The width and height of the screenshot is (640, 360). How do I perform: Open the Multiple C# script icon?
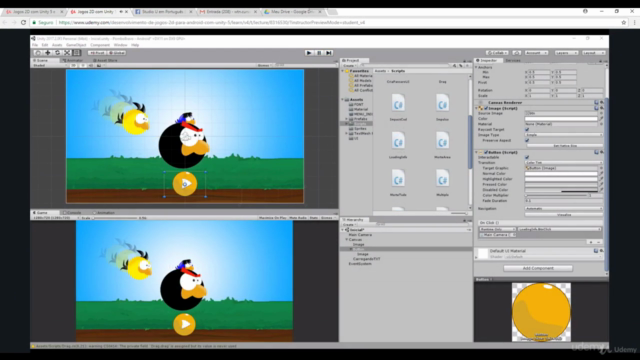coord(442,179)
